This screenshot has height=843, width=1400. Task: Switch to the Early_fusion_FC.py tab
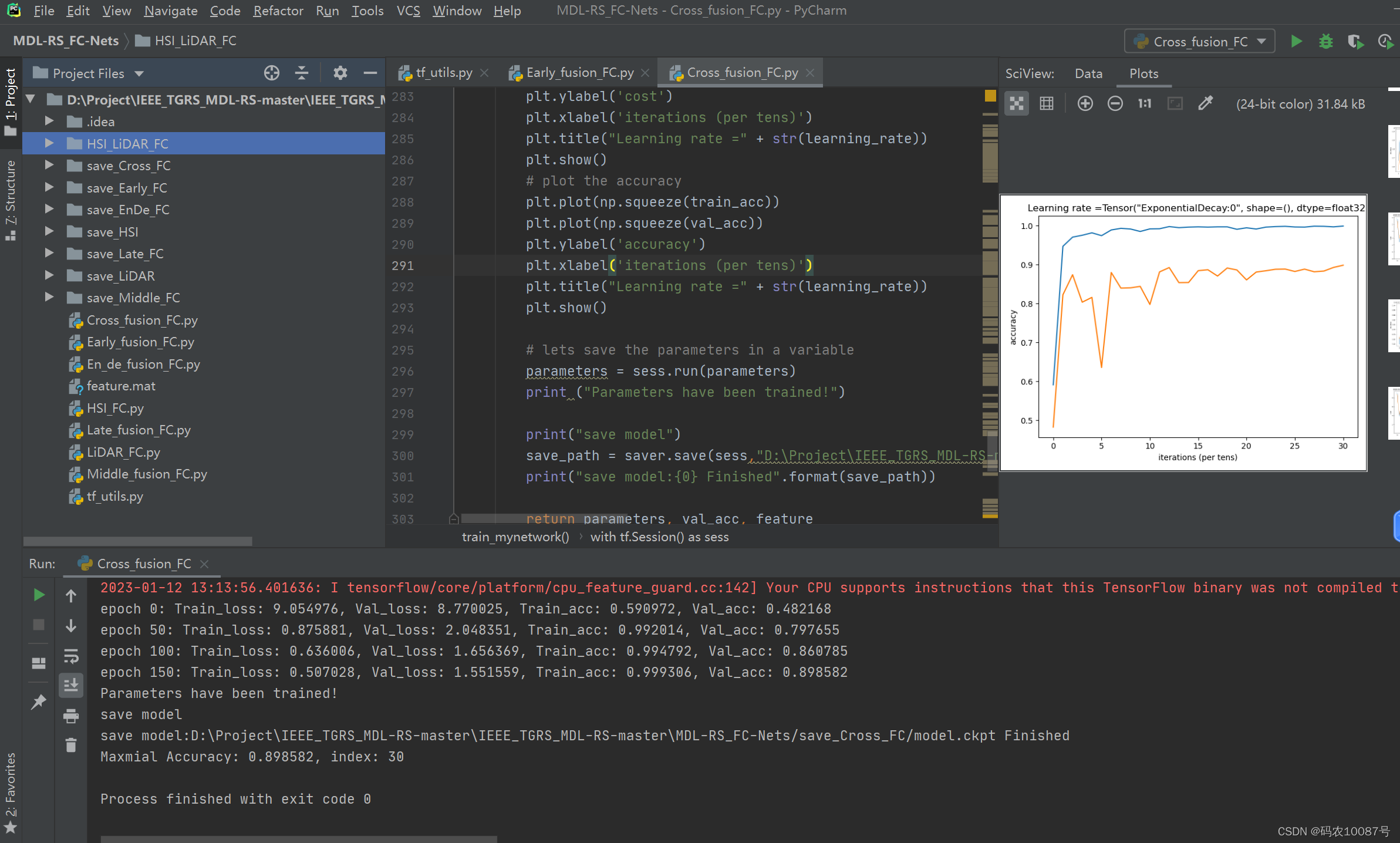577,71
